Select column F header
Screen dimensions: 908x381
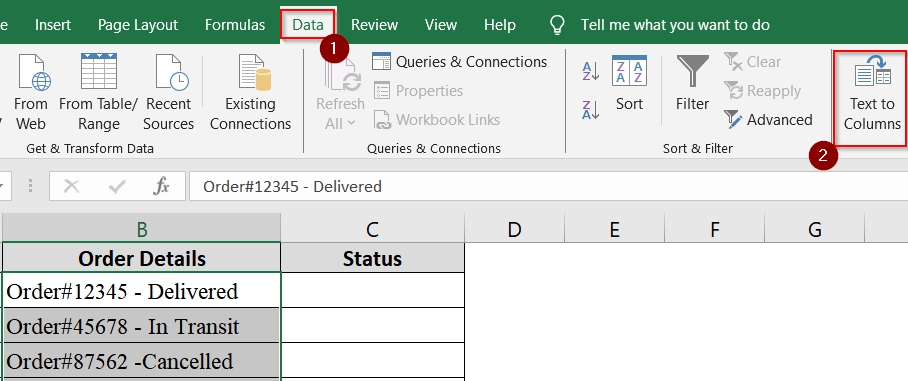click(x=715, y=229)
